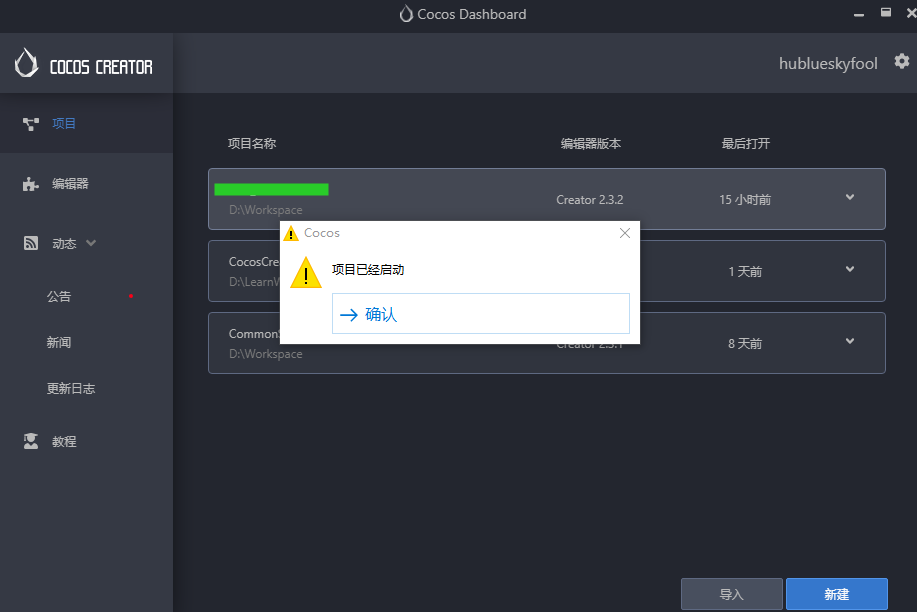917x612 pixels.
Task: Click the small warning icon in dialog title
Action: [291, 233]
